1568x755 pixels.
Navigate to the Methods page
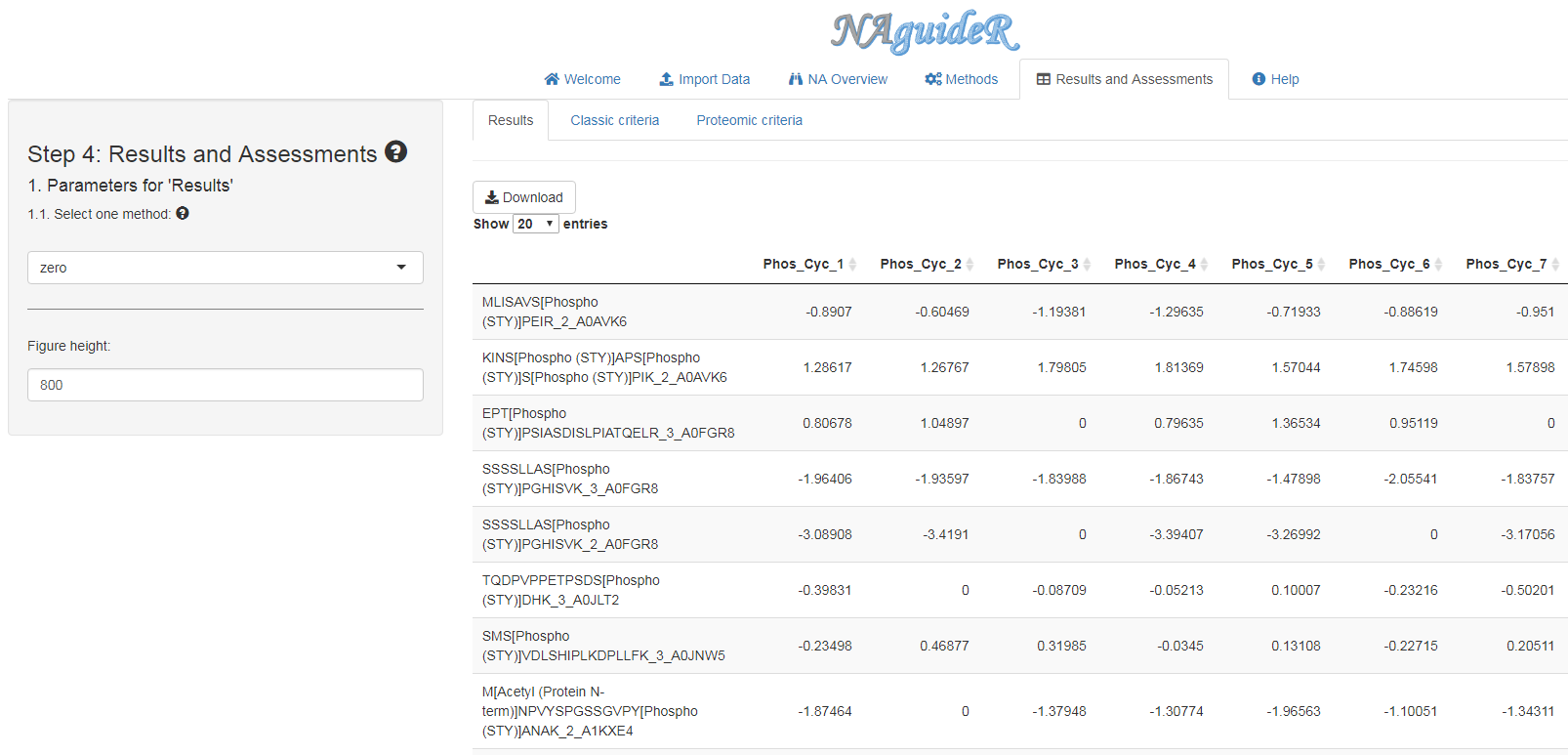(x=961, y=79)
